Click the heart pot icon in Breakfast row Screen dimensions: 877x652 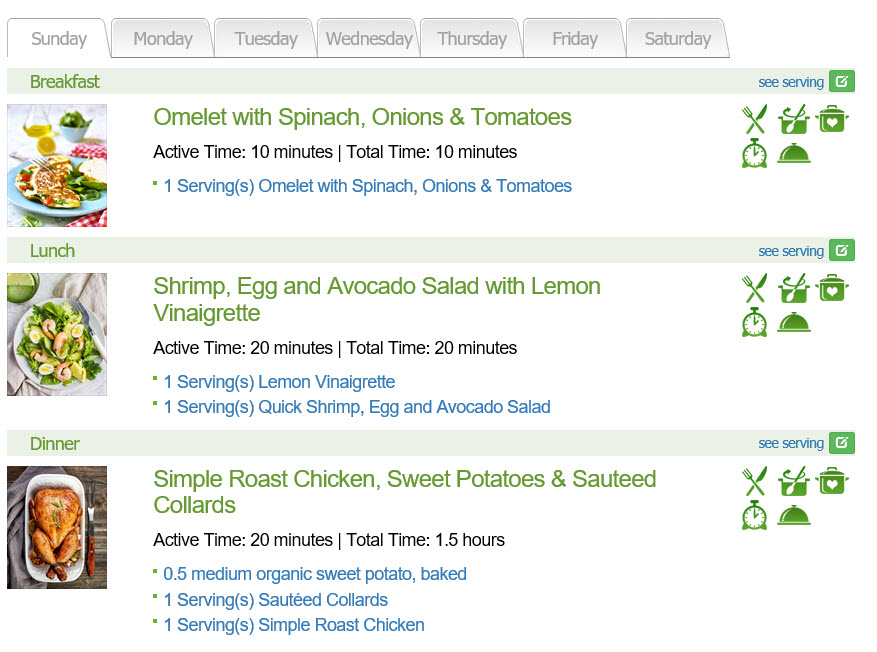832,119
